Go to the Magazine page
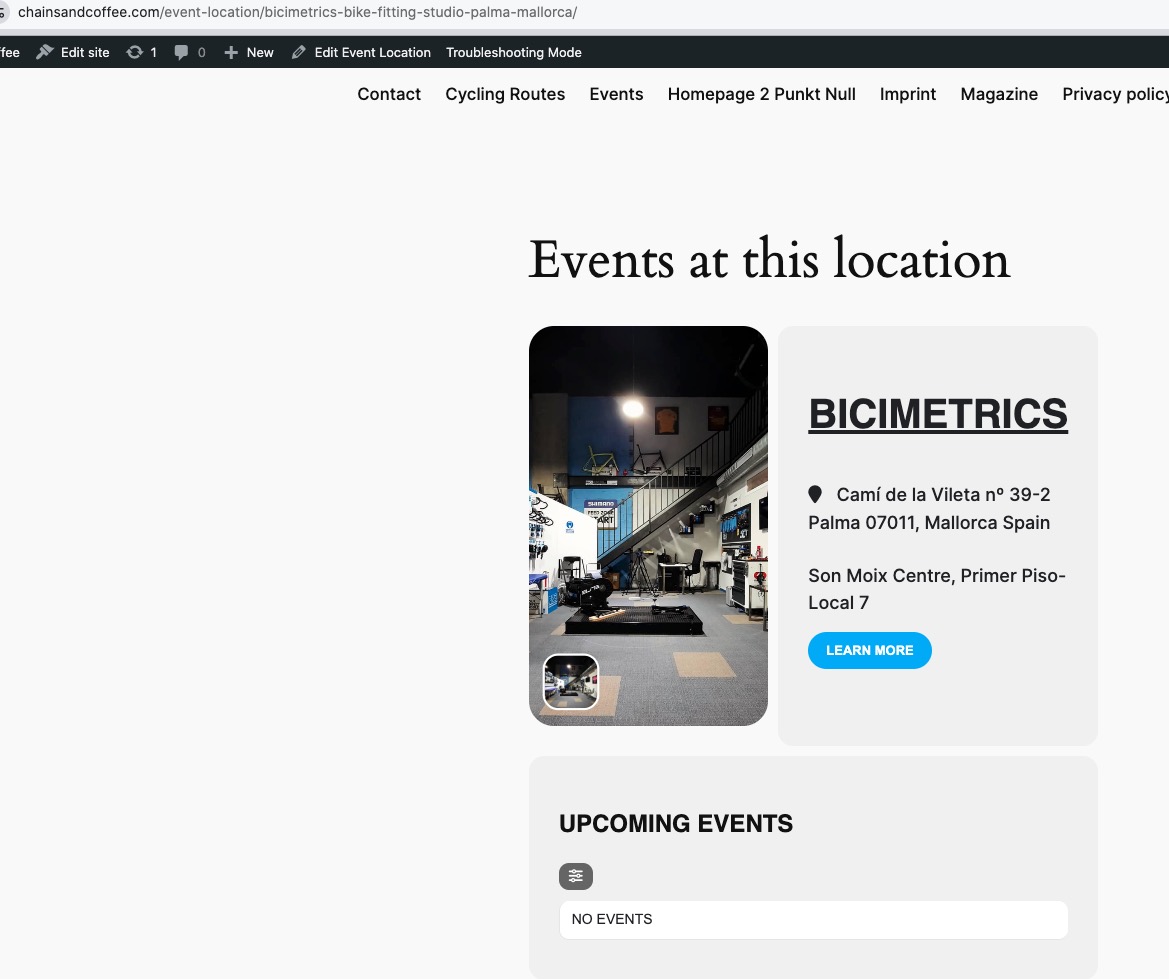Screen dimensions: 1169x979 [x=999, y=94]
